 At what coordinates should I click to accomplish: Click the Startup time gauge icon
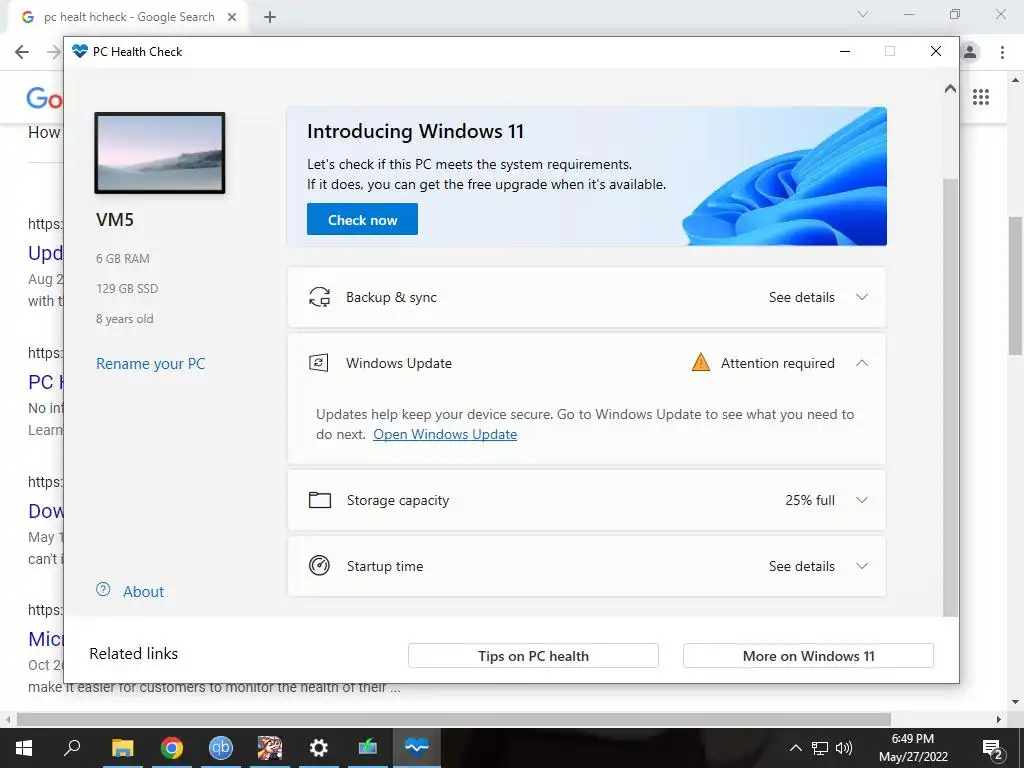[x=319, y=566]
